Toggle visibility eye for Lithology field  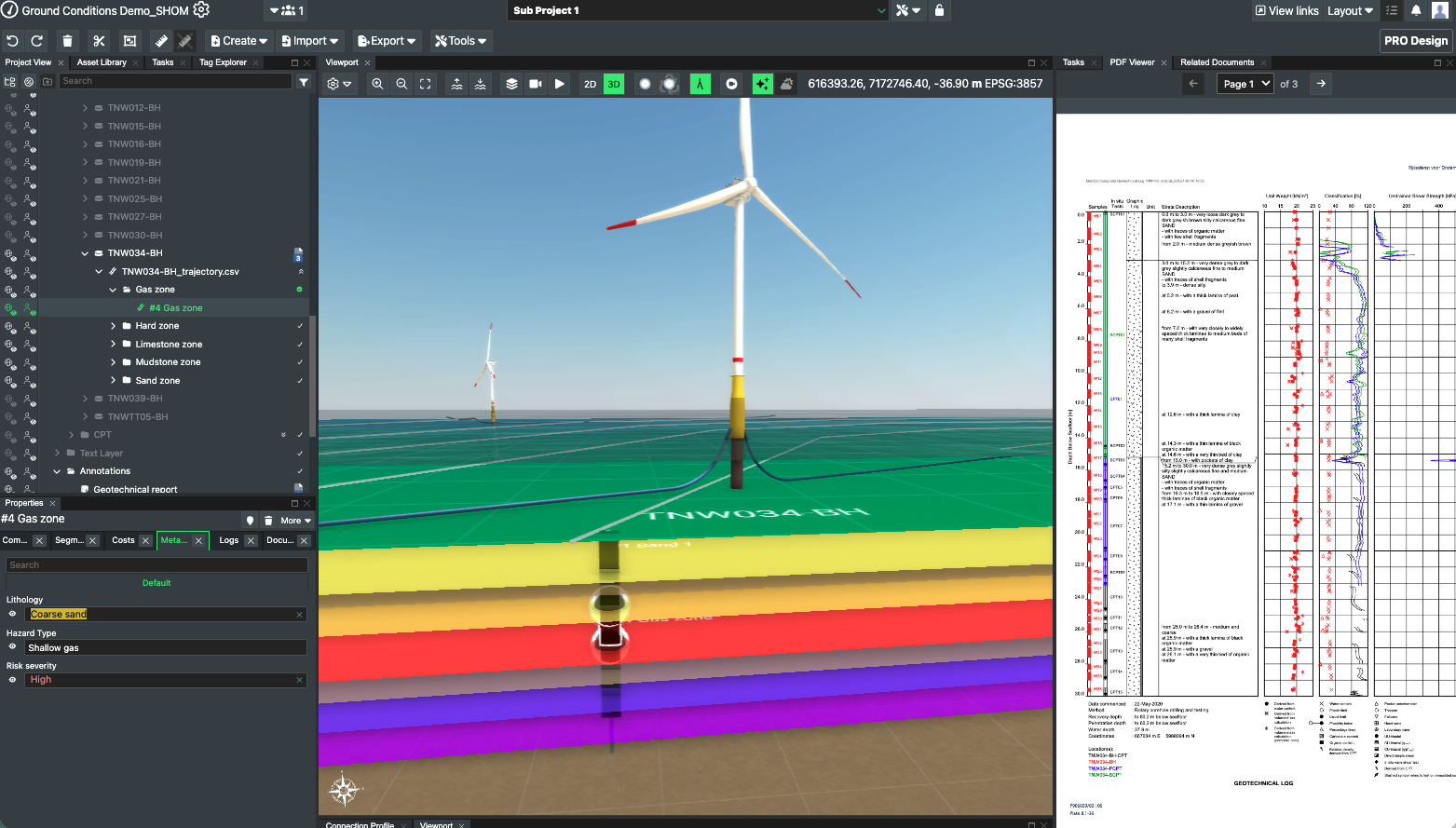13,614
